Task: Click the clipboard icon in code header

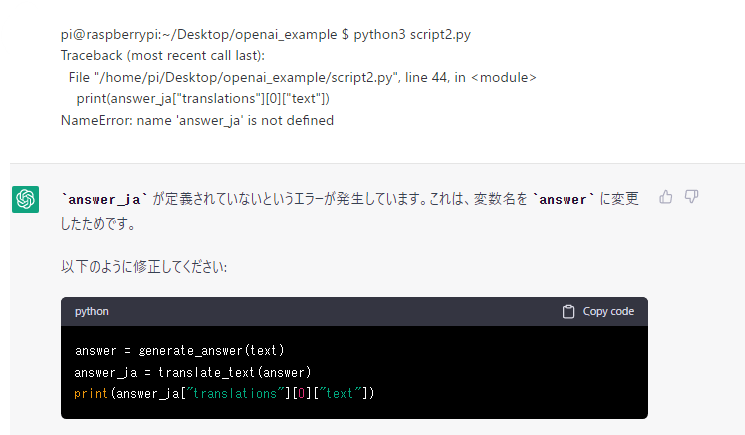Action: [x=568, y=312]
